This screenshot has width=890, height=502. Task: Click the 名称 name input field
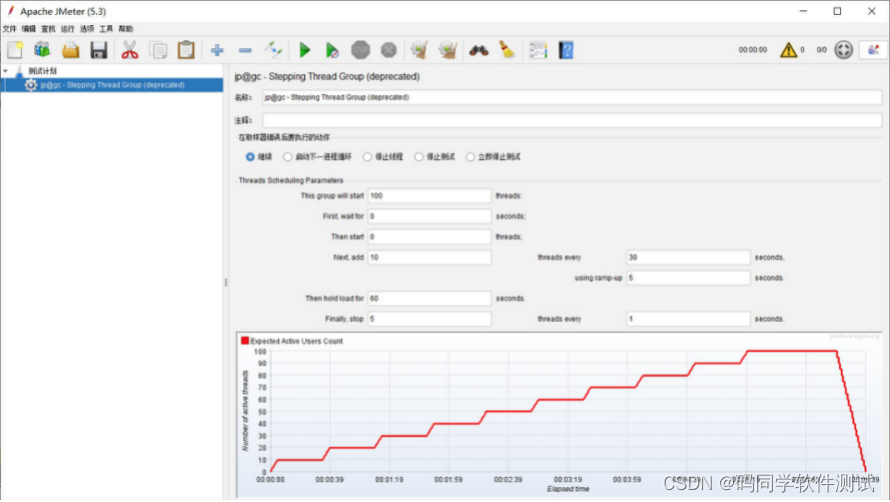(x=570, y=98)
